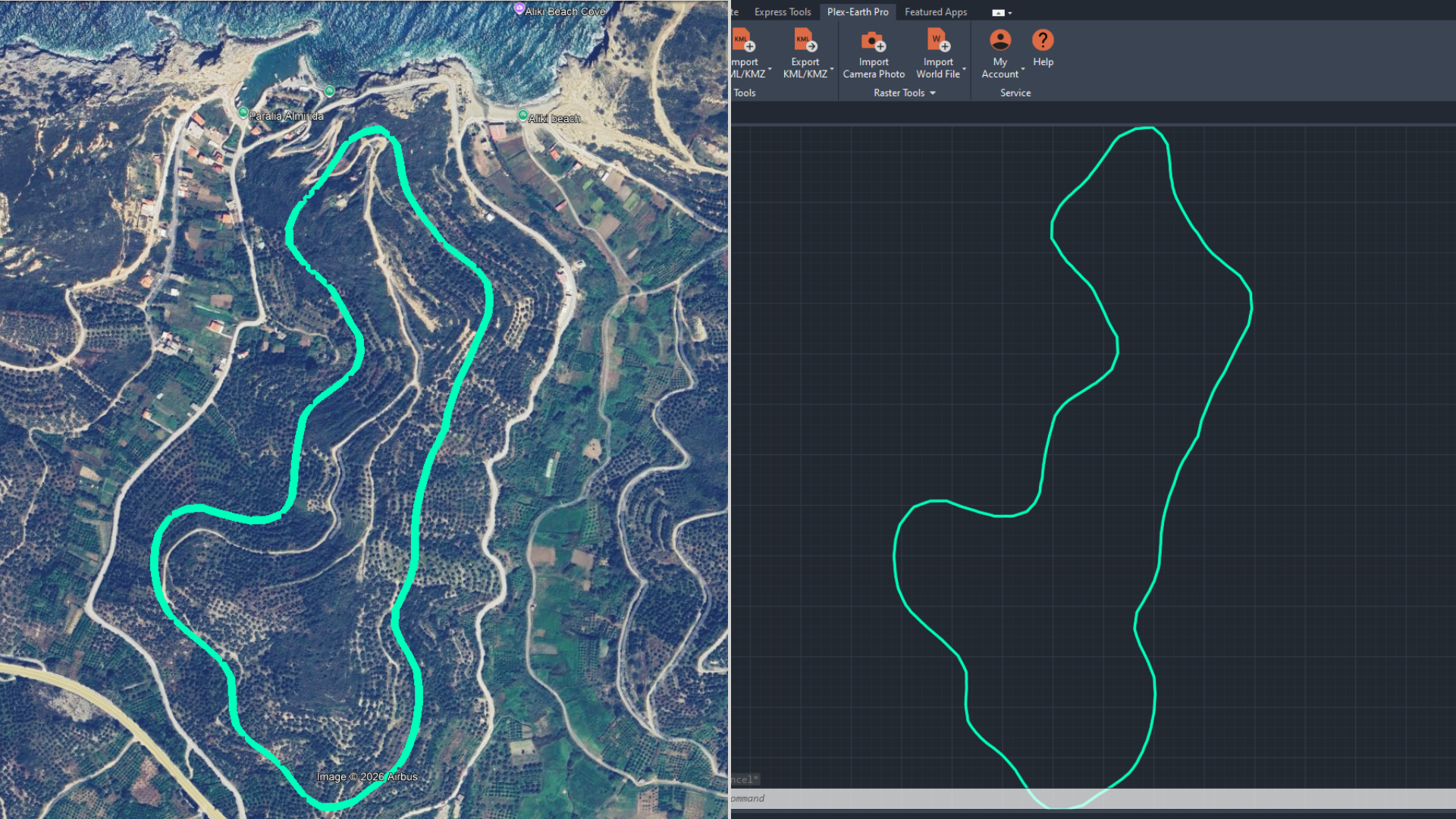Open the ribbon minimize options arrow
Image resolution: width=1456 pixels, height=819 pixels.
[x=1010, y=13]
